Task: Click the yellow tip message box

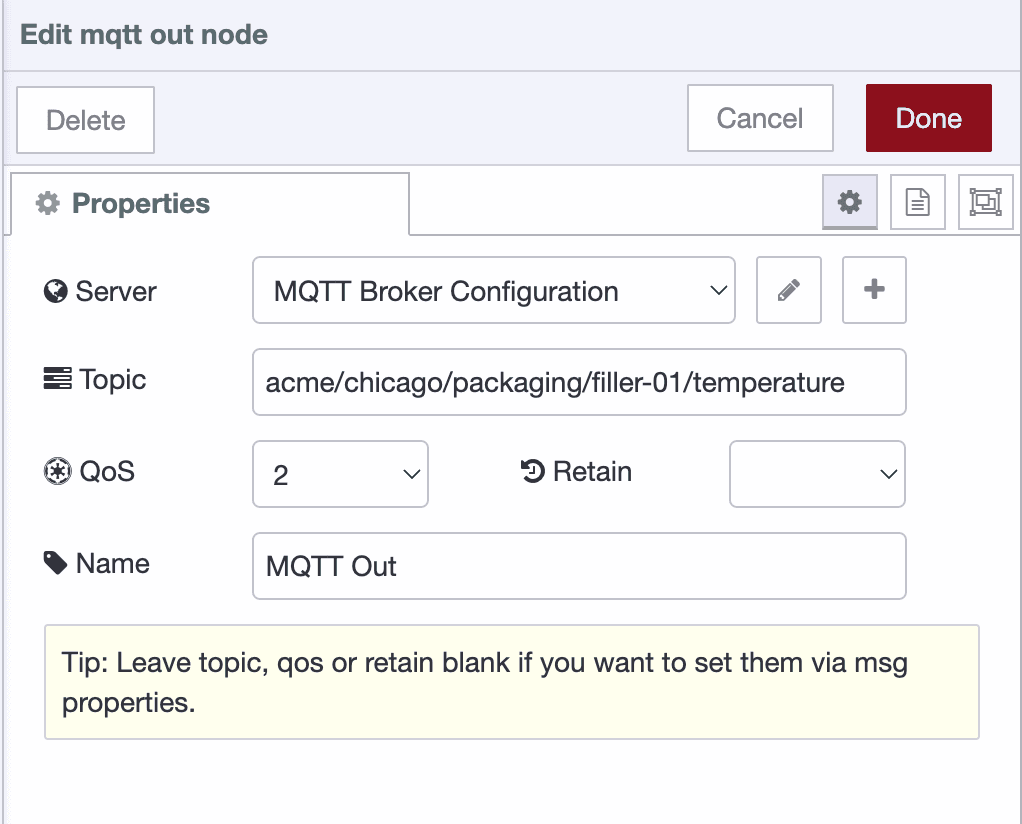Action: pos(511,681)
